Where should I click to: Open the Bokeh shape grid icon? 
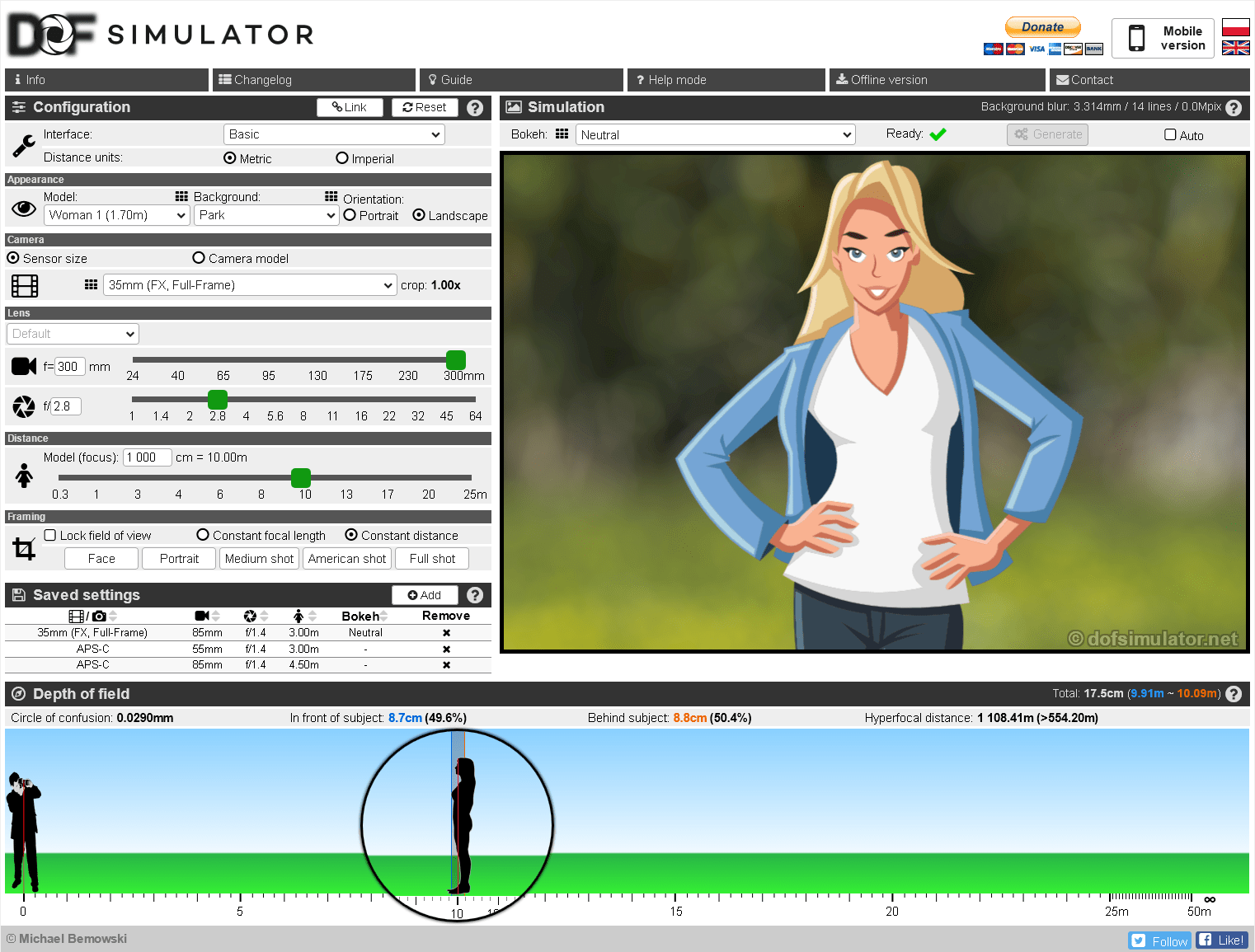(x=562, y=134)
